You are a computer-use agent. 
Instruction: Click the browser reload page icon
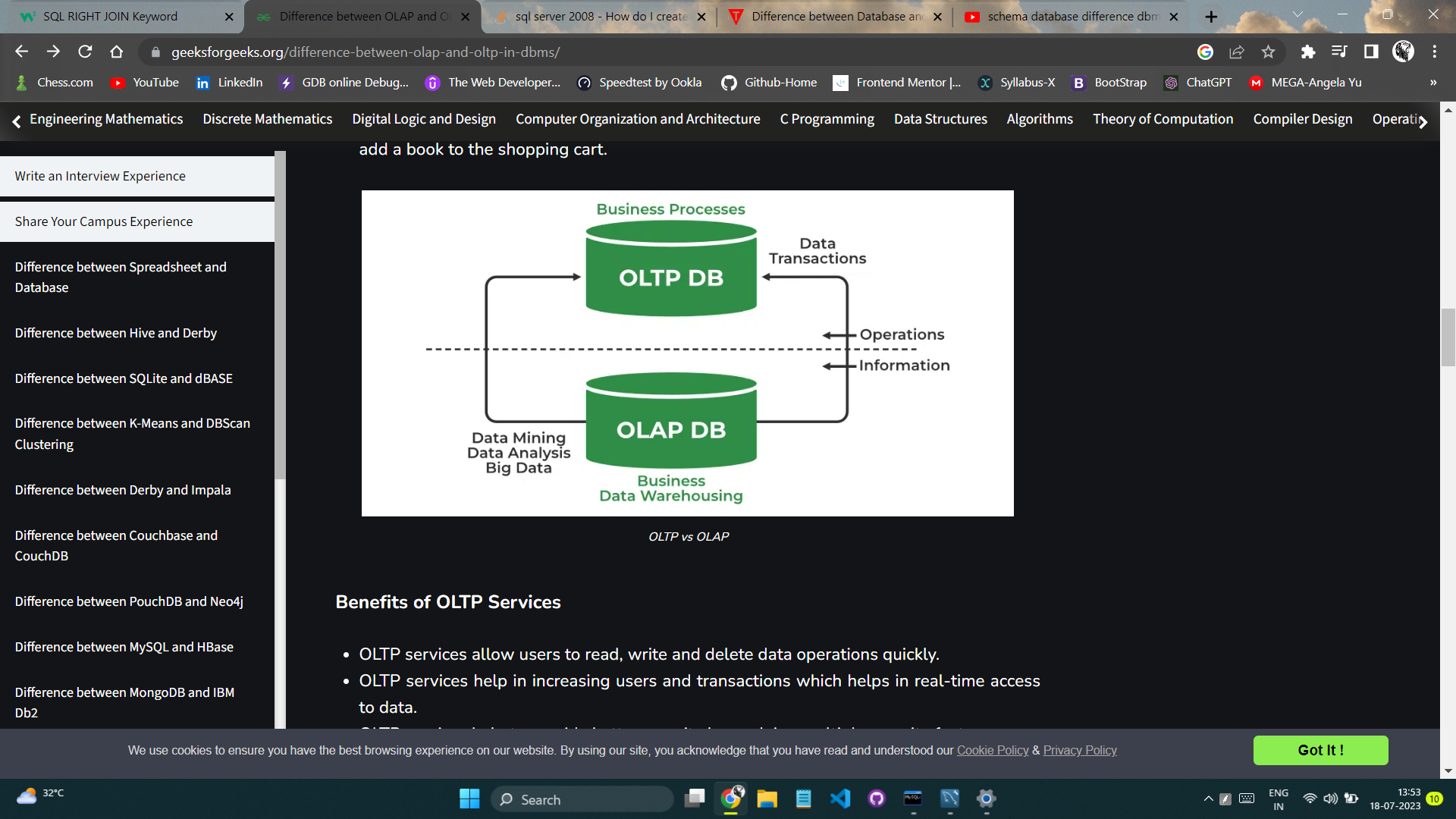(85, 52)
